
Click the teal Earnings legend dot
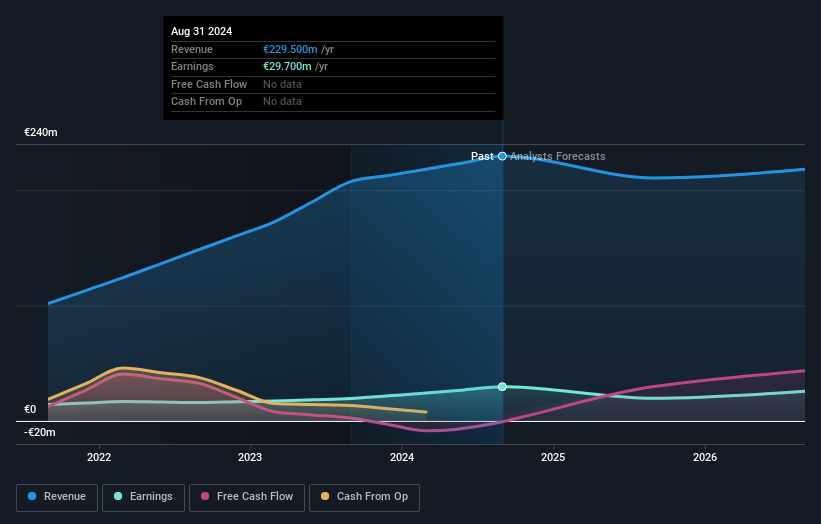coord(118,496)
